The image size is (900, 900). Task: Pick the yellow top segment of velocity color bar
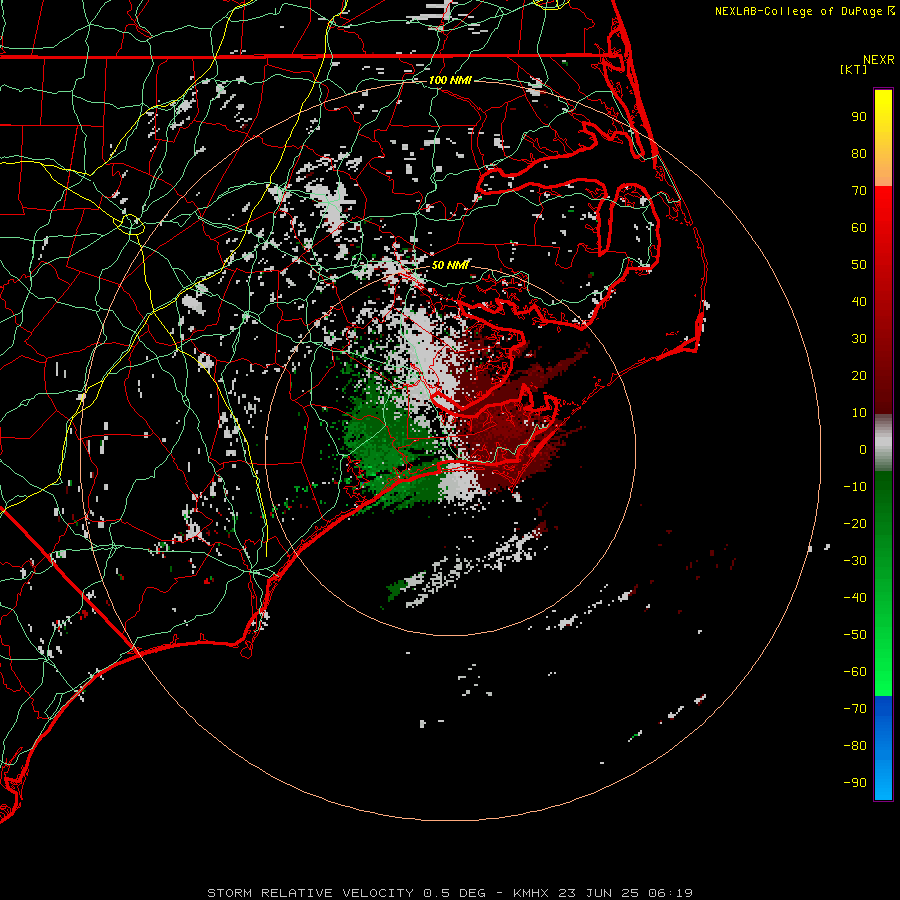[883, 138]
